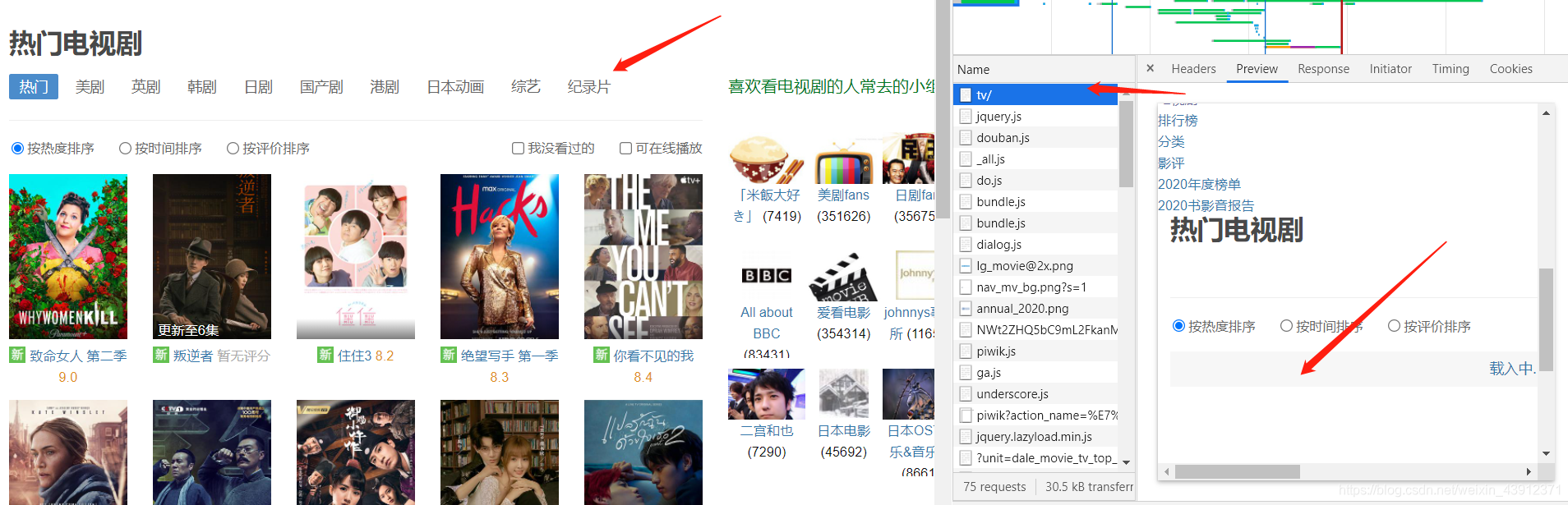Click the request list scroll-down arrow
This screenshot has width=1568, height=505.
pyautogui.click(x=1126, y=462)
